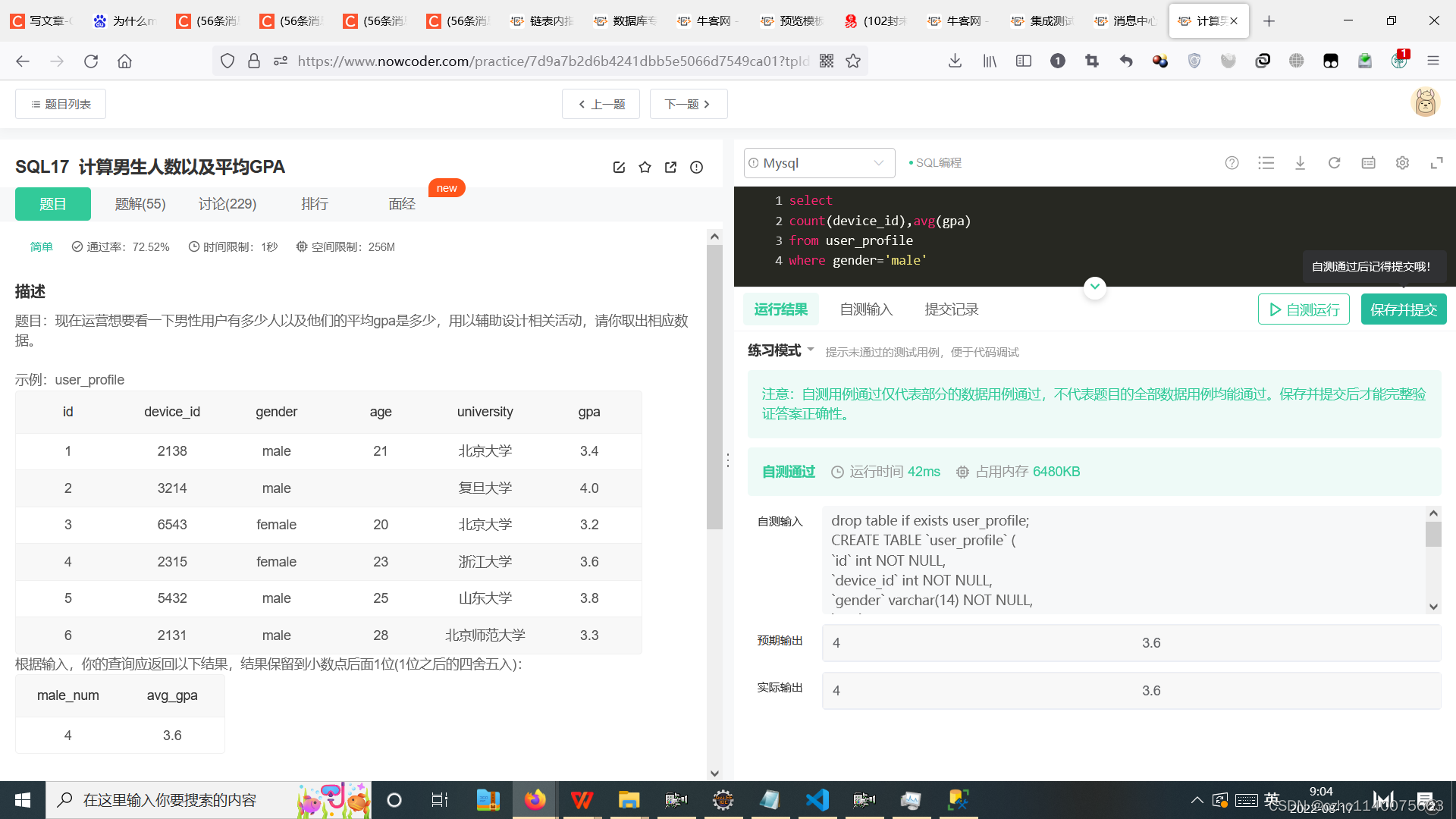Open File Explorer from the taskbar
The width and height of the screenshot is (1456, 819).
629,800
